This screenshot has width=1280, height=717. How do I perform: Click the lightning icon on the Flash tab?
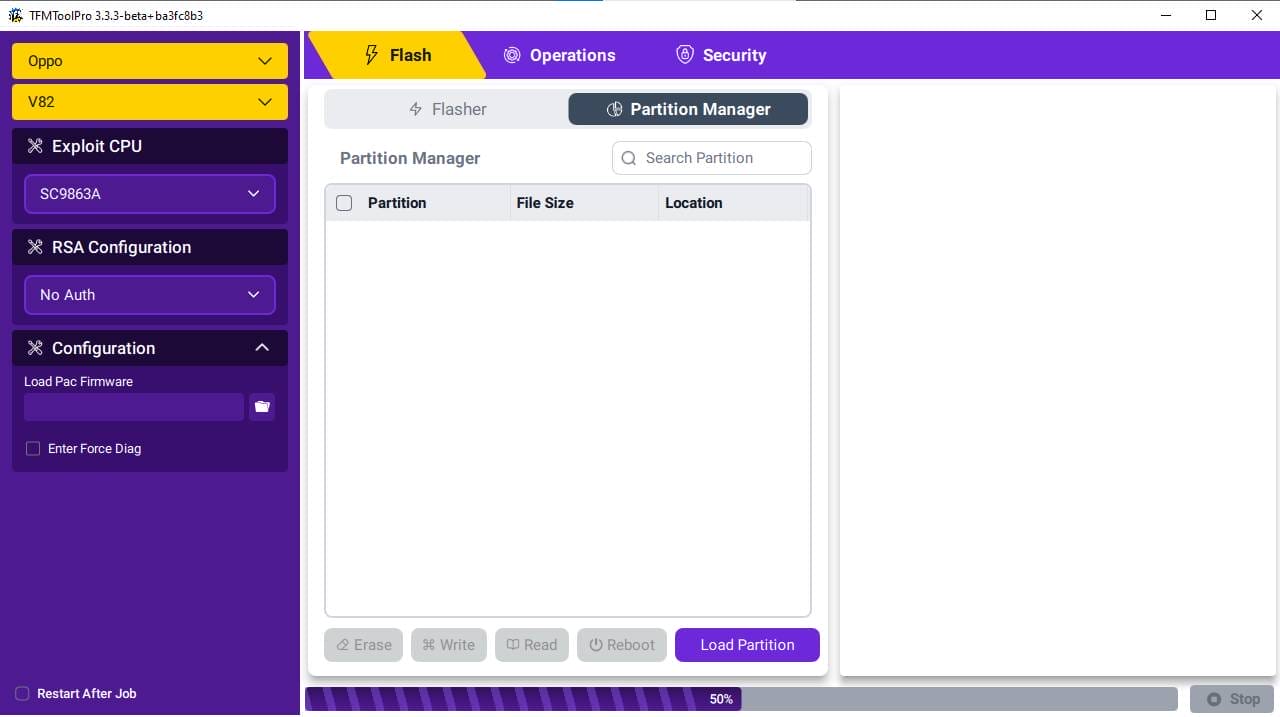pyautogui.click(x=372, y=55)
